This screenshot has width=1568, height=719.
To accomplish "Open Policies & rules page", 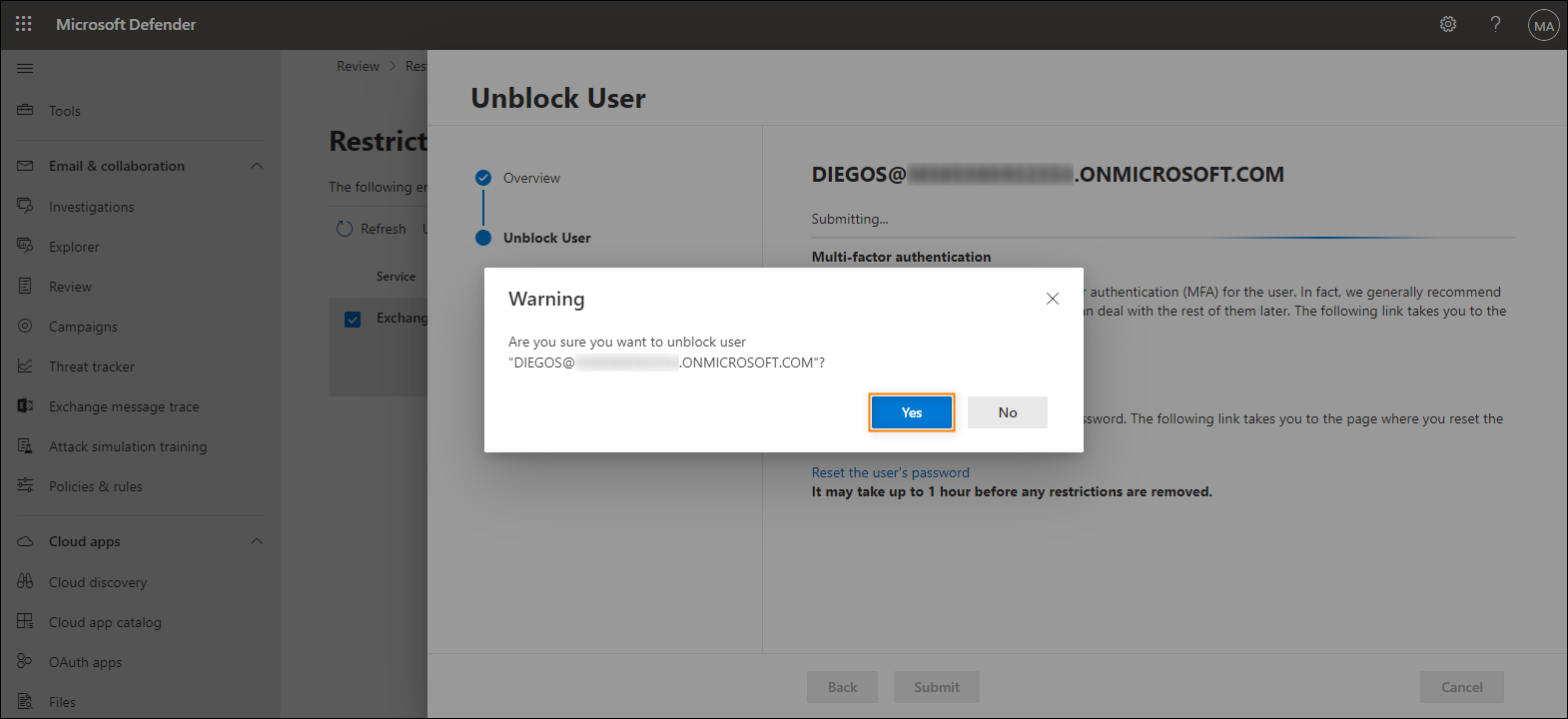I will (x=96, y=486).
